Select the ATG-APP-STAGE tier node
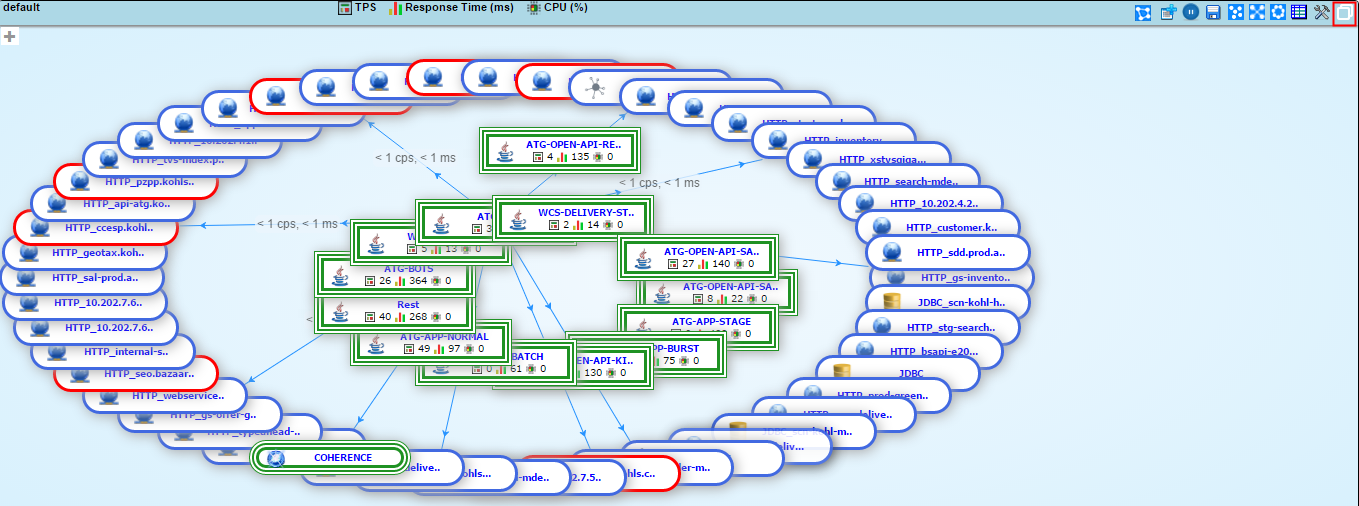This screenshot has height=506, width=1359. pyautogui.click(x=697, y=327)
